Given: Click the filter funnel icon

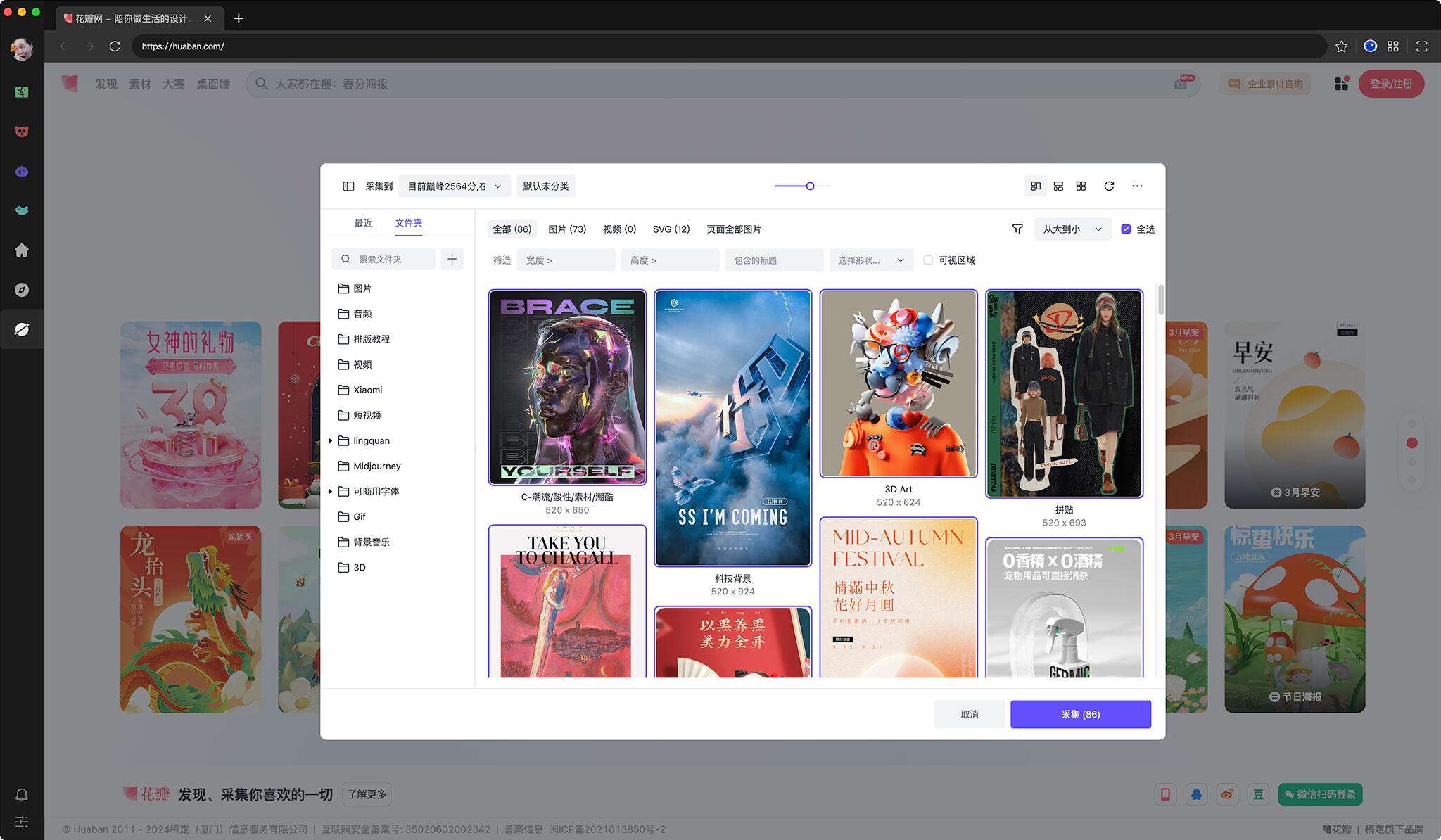Looking at the screenshot, I should tap(1017, 229).
